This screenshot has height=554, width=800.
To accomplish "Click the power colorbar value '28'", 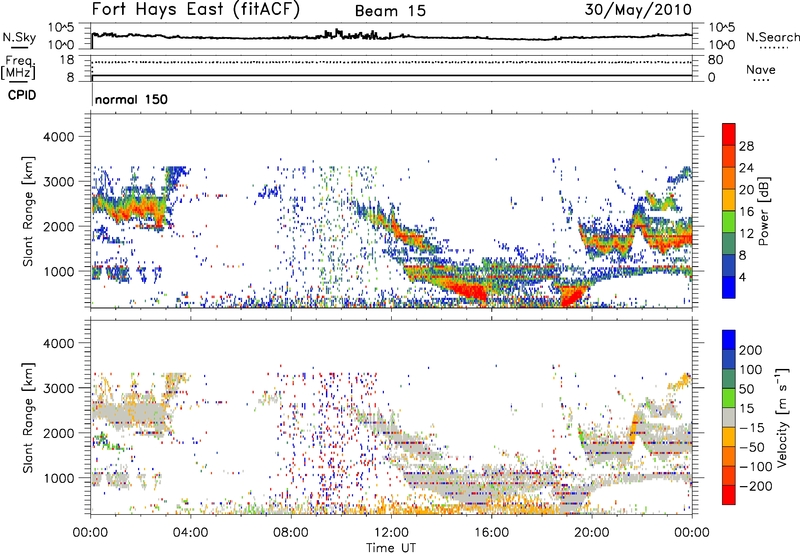I will pos(746,146).
